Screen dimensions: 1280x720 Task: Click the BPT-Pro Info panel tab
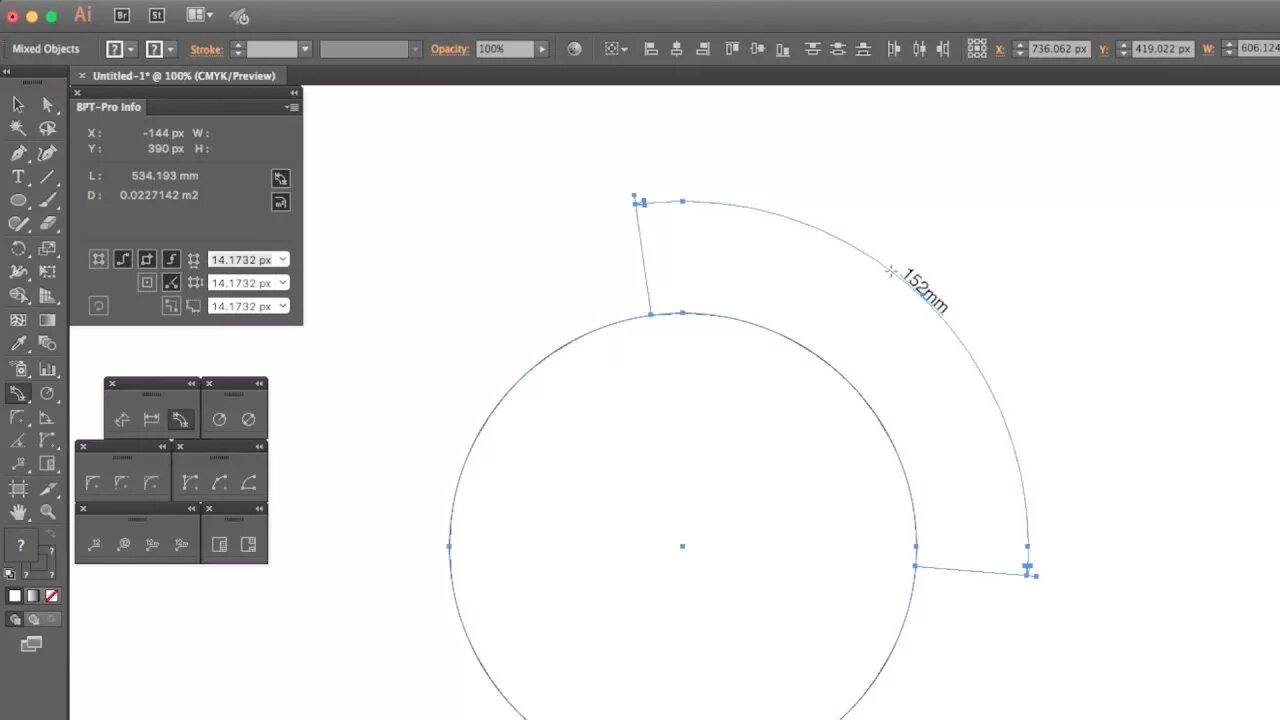pyautogui.click(x=109, y=107)
